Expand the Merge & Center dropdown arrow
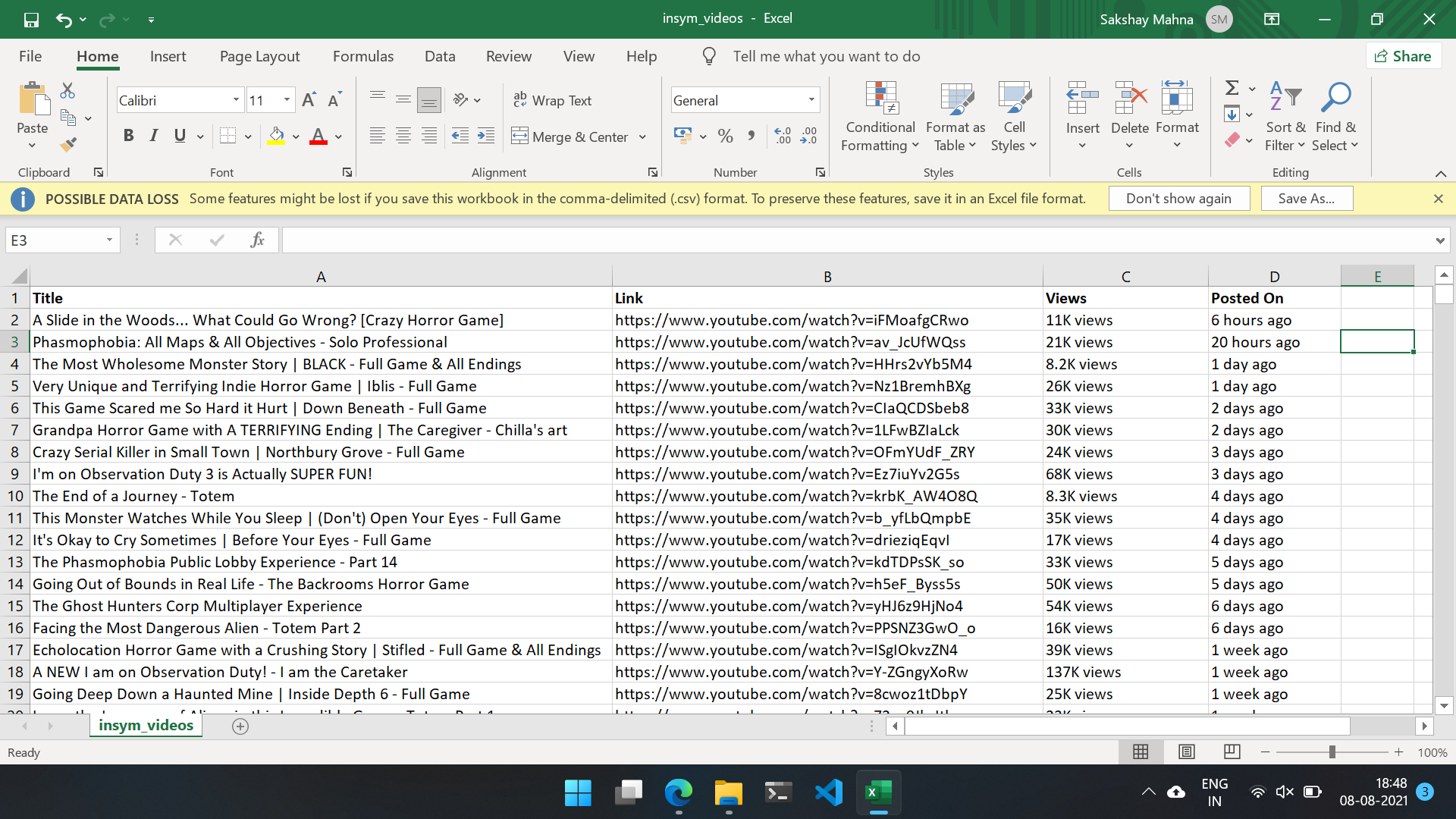This screenshot has height=819, width=1456. tap(642, 137)
